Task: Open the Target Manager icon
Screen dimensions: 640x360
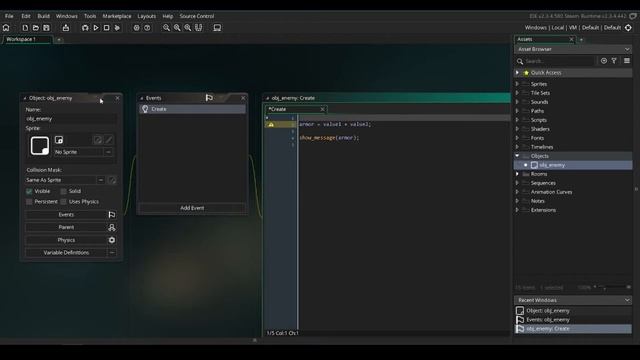Action: click(628, 28)
